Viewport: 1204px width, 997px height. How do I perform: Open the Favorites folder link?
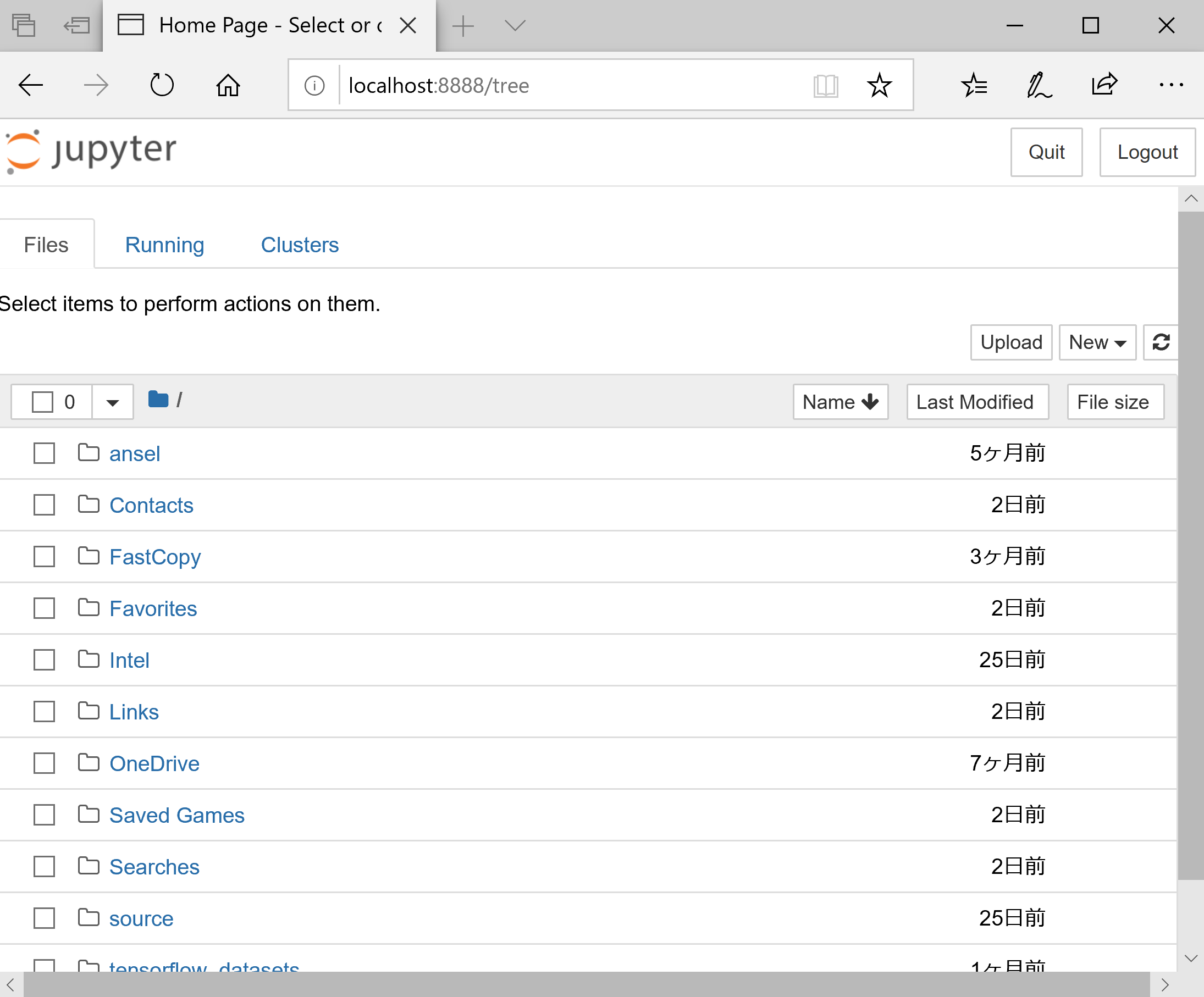pyautogui.click(x=153, y=608)
